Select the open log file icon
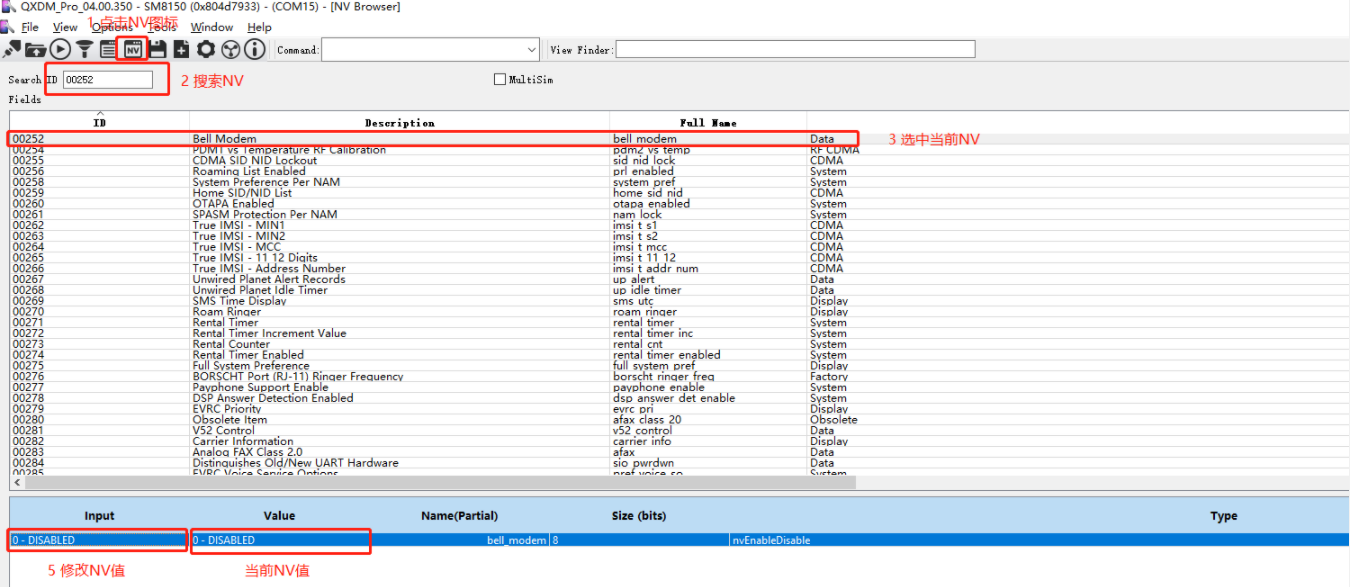The image size is (1350, 587). (36, 48)
